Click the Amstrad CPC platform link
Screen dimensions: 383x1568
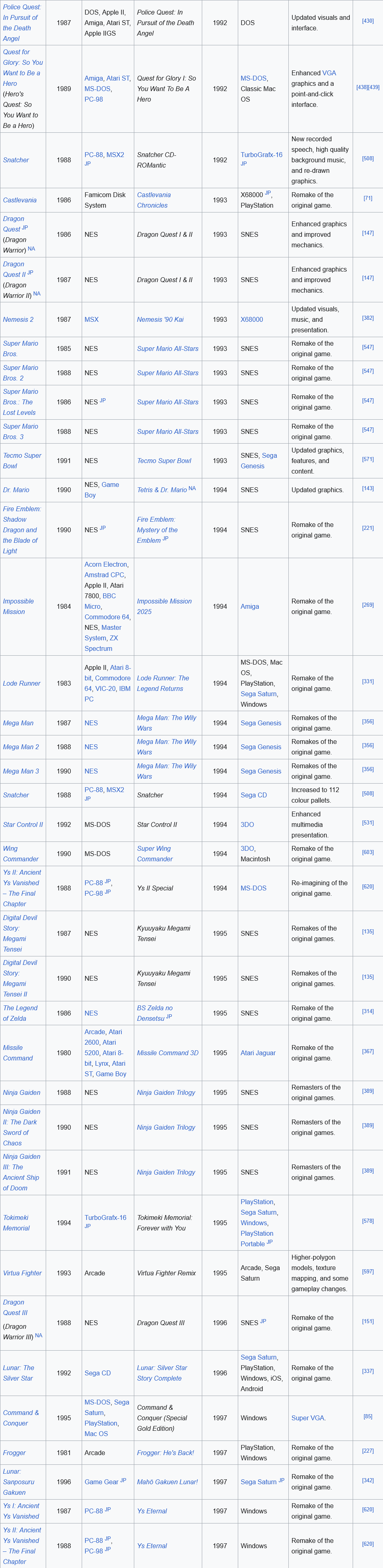click(105, 575)
